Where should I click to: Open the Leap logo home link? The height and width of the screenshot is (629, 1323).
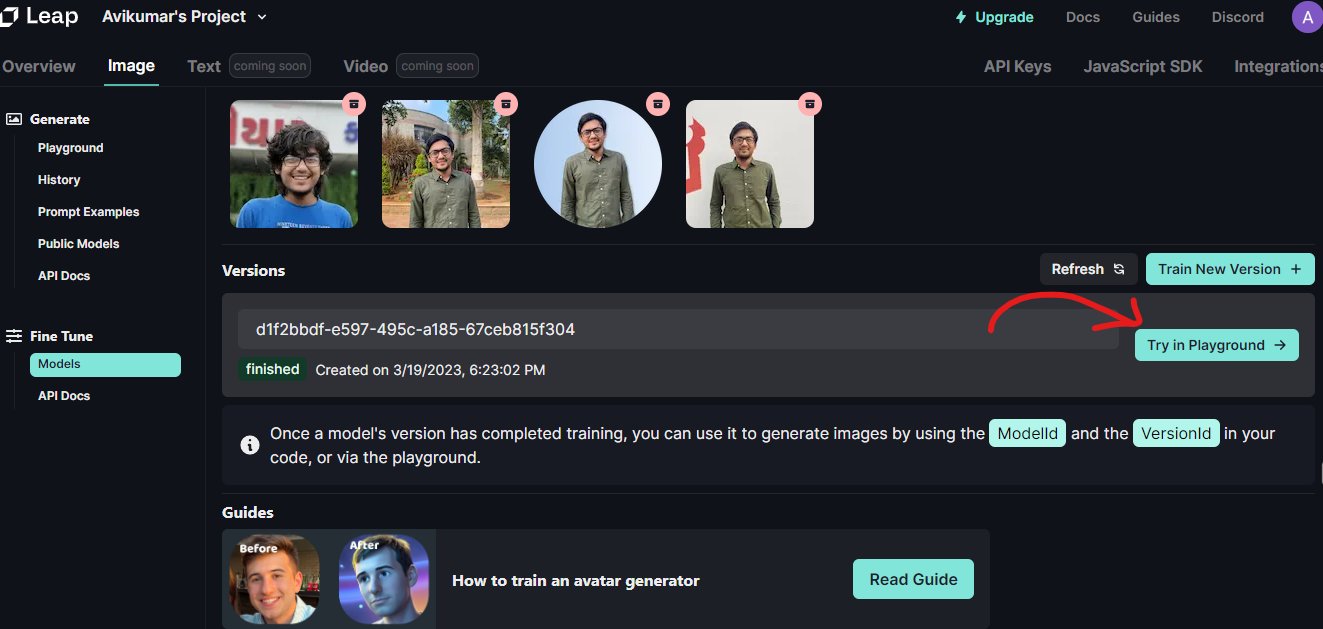point(39,17)
